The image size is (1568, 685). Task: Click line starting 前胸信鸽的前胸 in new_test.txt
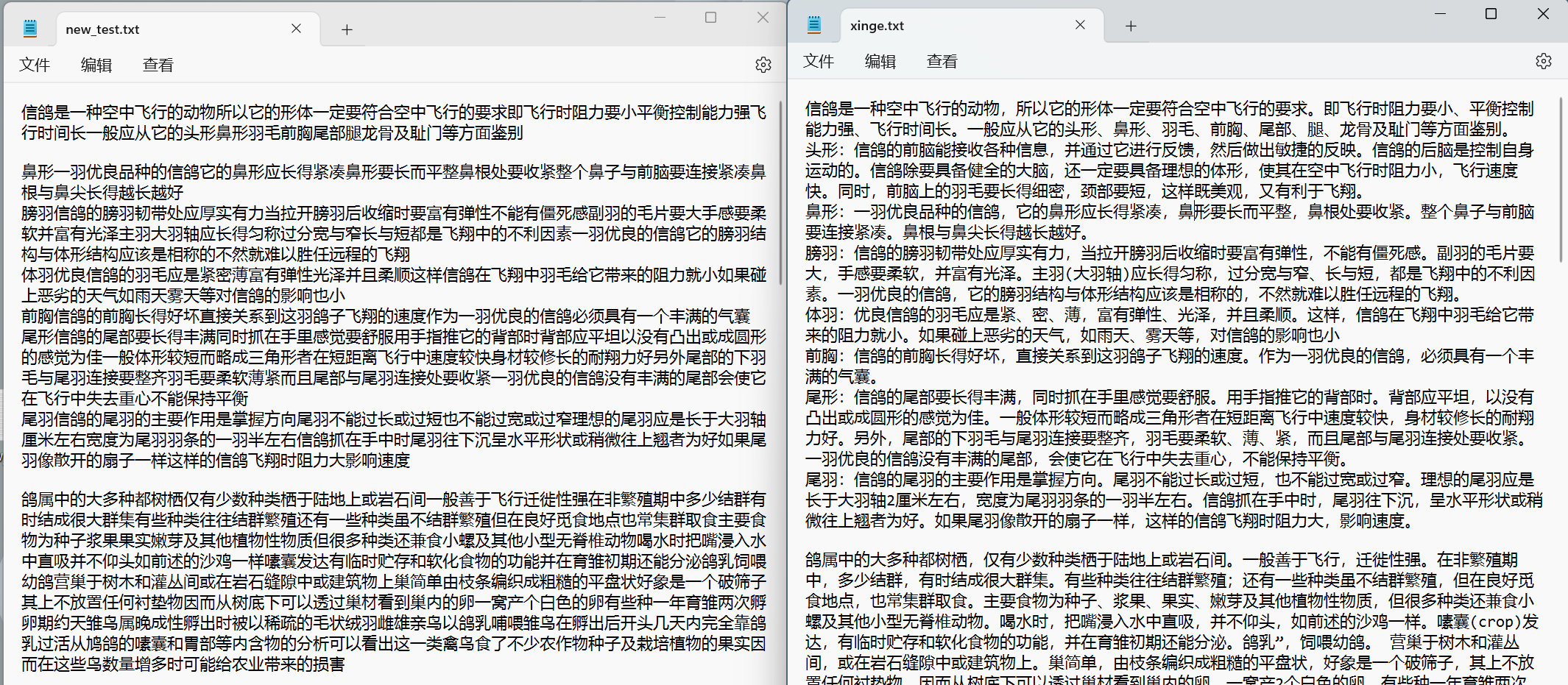[x=385, y=316]
